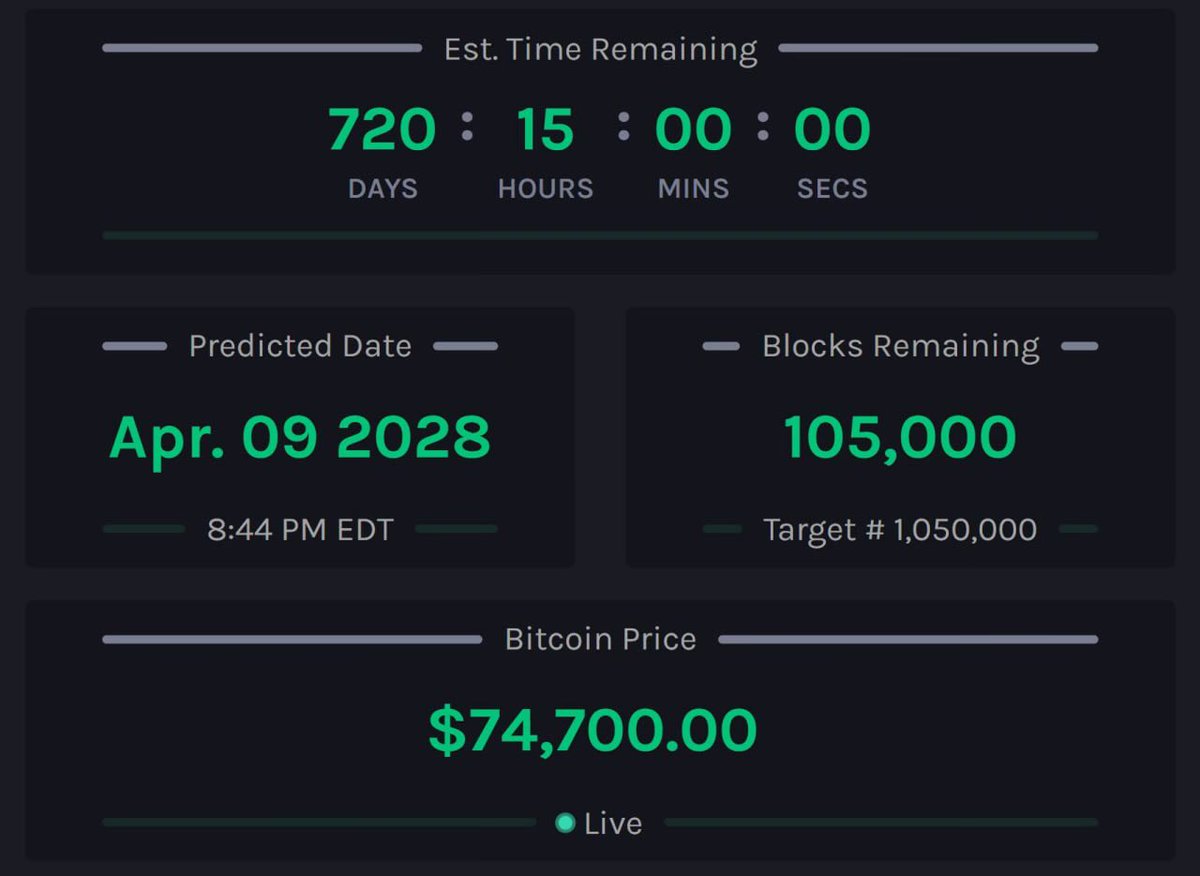Image resolution: width=1200 pixels, height=876 pixels.
Task: Click the 105,000 blocks remaining value
Action: (900, 437)
